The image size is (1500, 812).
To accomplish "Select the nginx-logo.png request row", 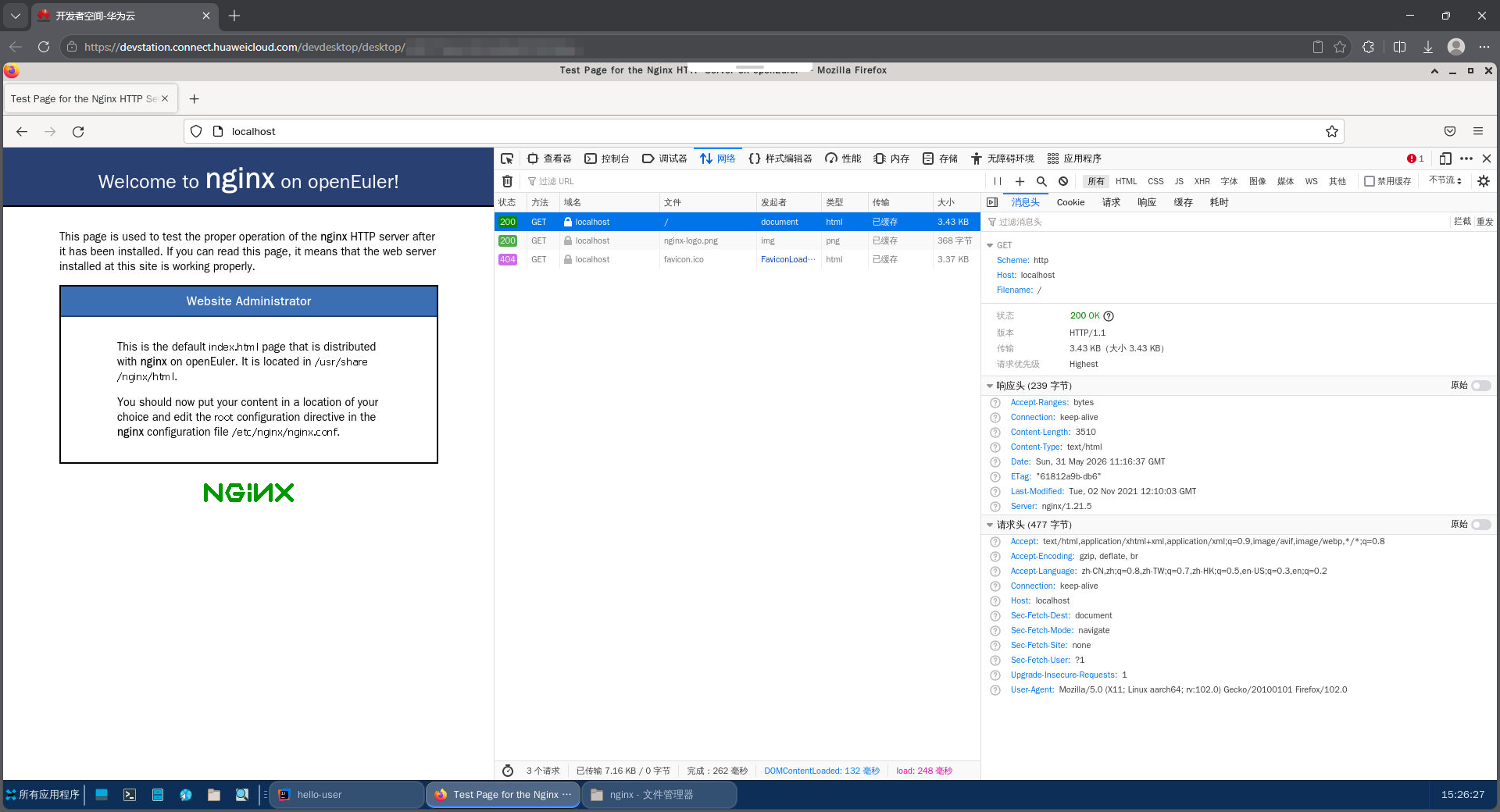I will 737,240.
